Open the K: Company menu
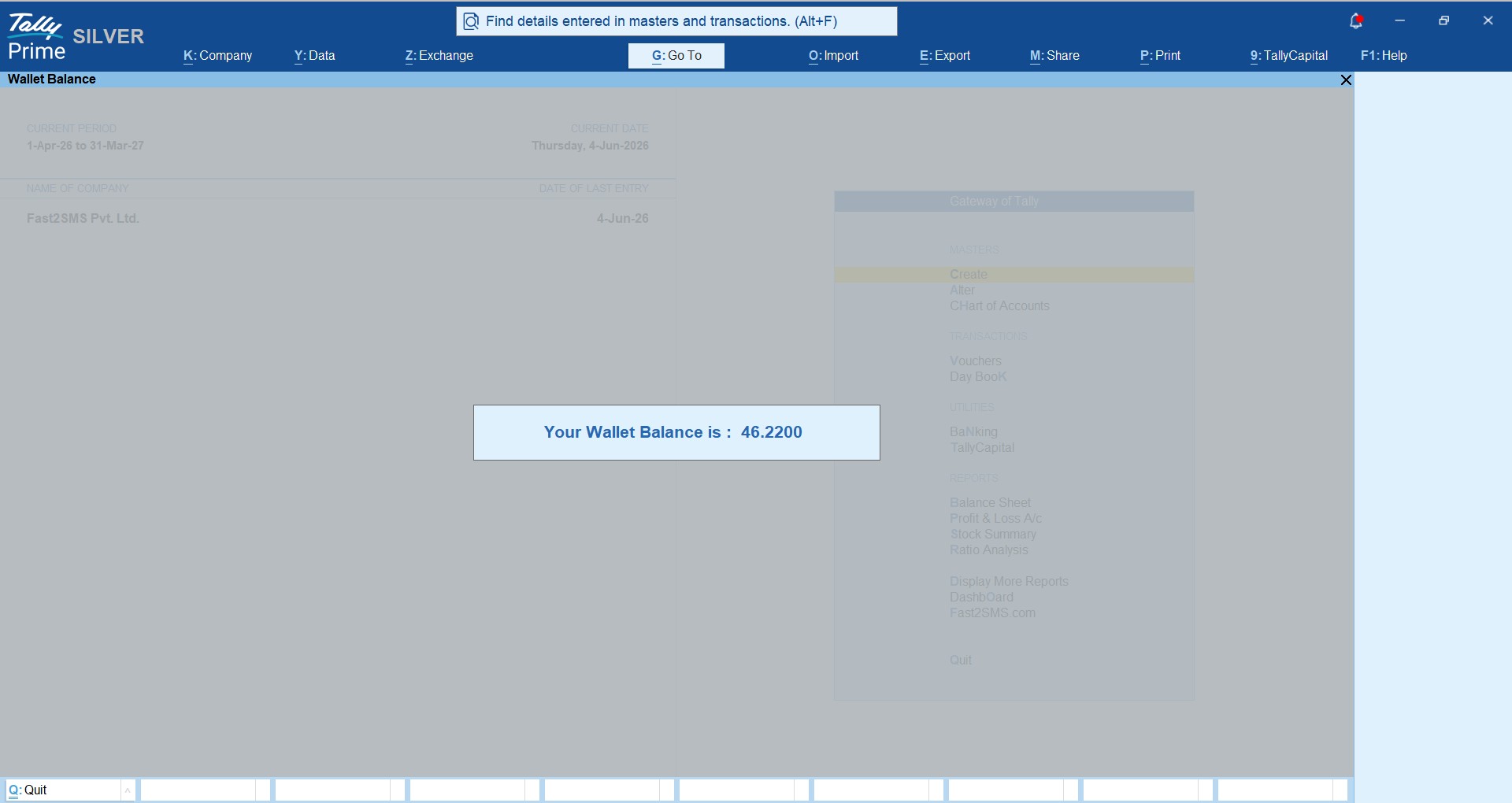 click(218, 56)
